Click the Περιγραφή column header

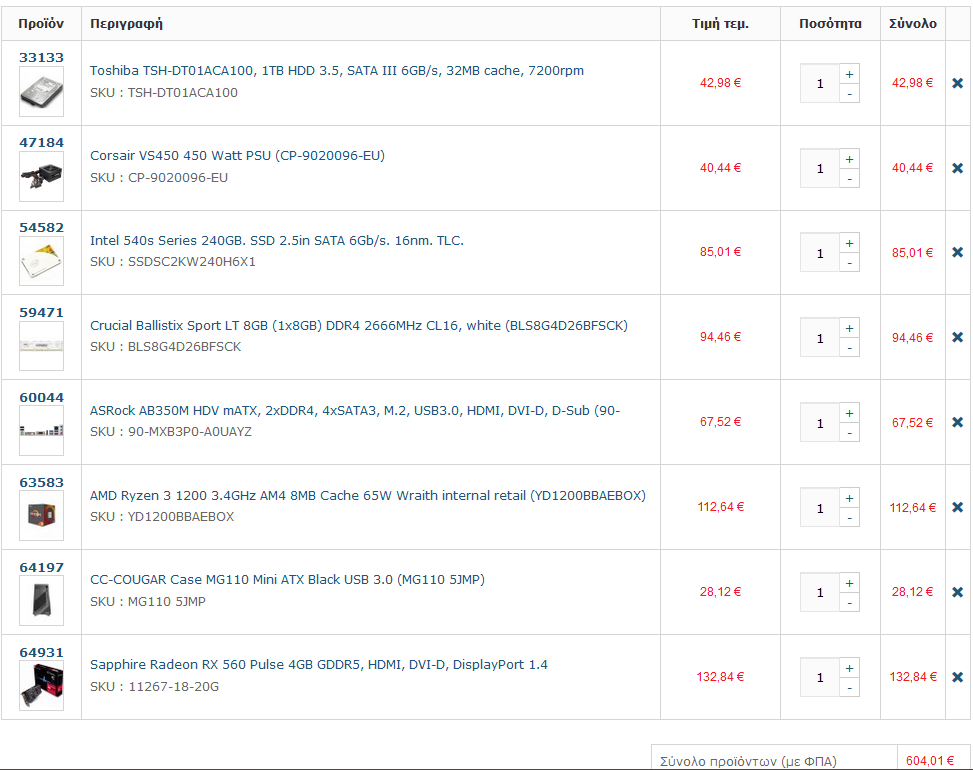tap(127, 24)
